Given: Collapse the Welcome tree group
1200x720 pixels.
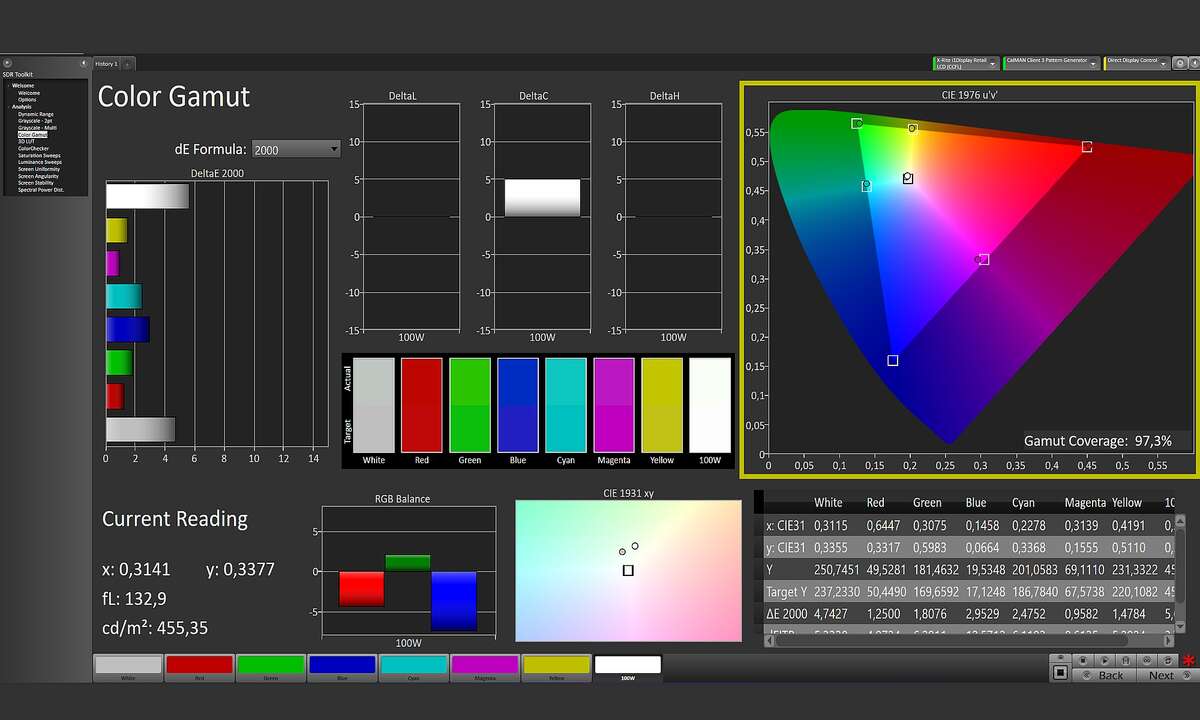Looking at the screenshot, I should pos(8,86).
